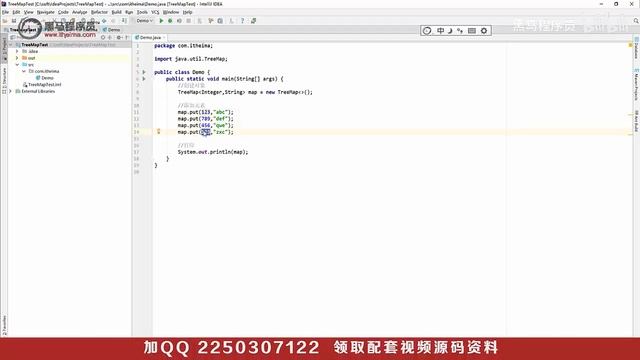Select the Demo class in project tree
The width and height of the screenshot is (640, 360).
(47, 78)
